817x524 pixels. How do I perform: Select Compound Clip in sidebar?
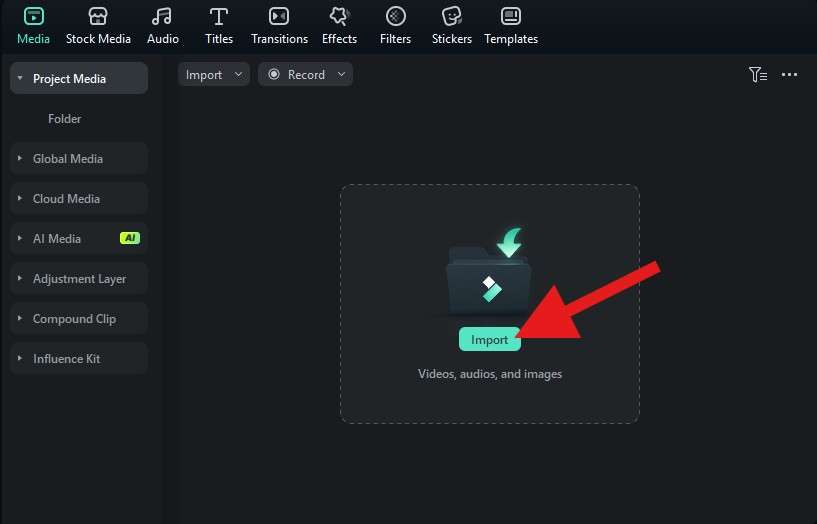tap(79, 318)
